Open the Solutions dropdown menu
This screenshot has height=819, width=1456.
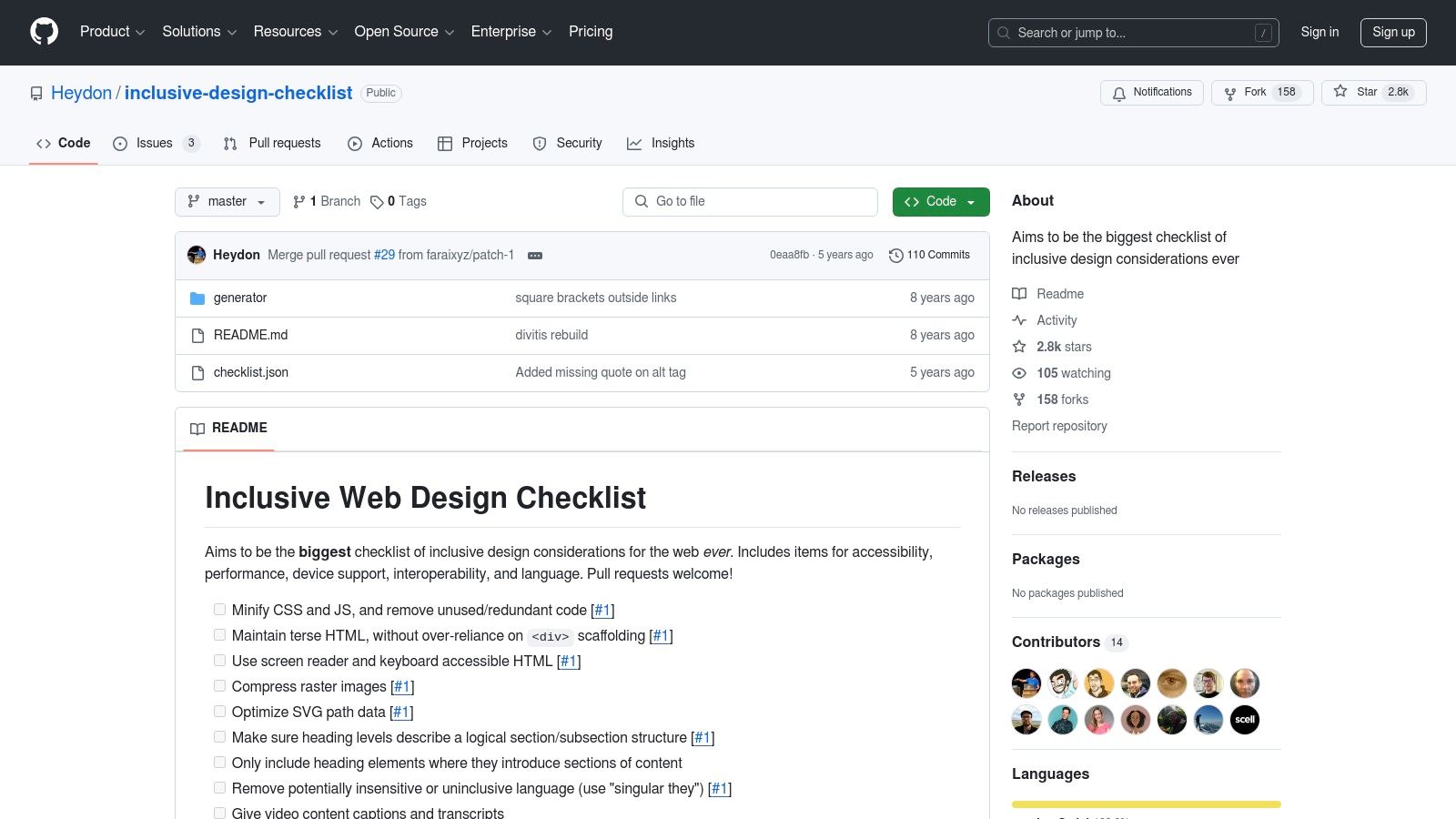pos(199,32)
